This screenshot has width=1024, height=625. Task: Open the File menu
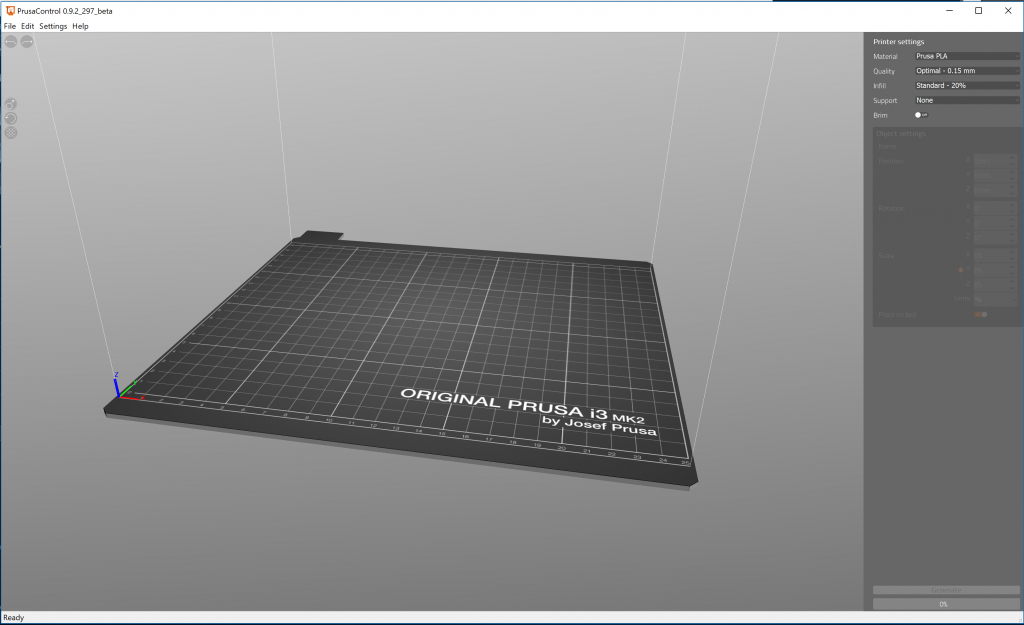point(10,26)
